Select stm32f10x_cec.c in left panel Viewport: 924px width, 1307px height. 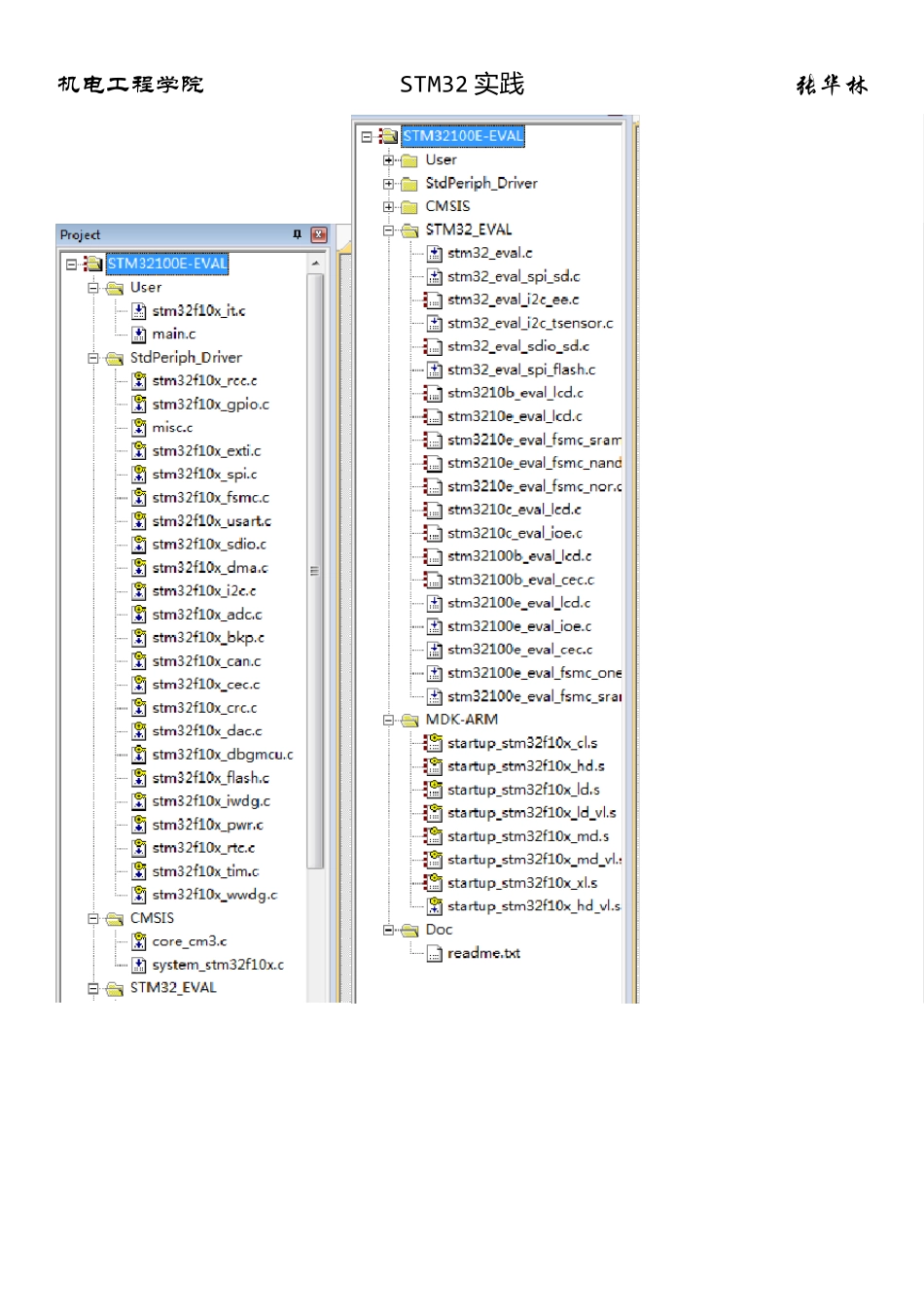click(206, 685)
